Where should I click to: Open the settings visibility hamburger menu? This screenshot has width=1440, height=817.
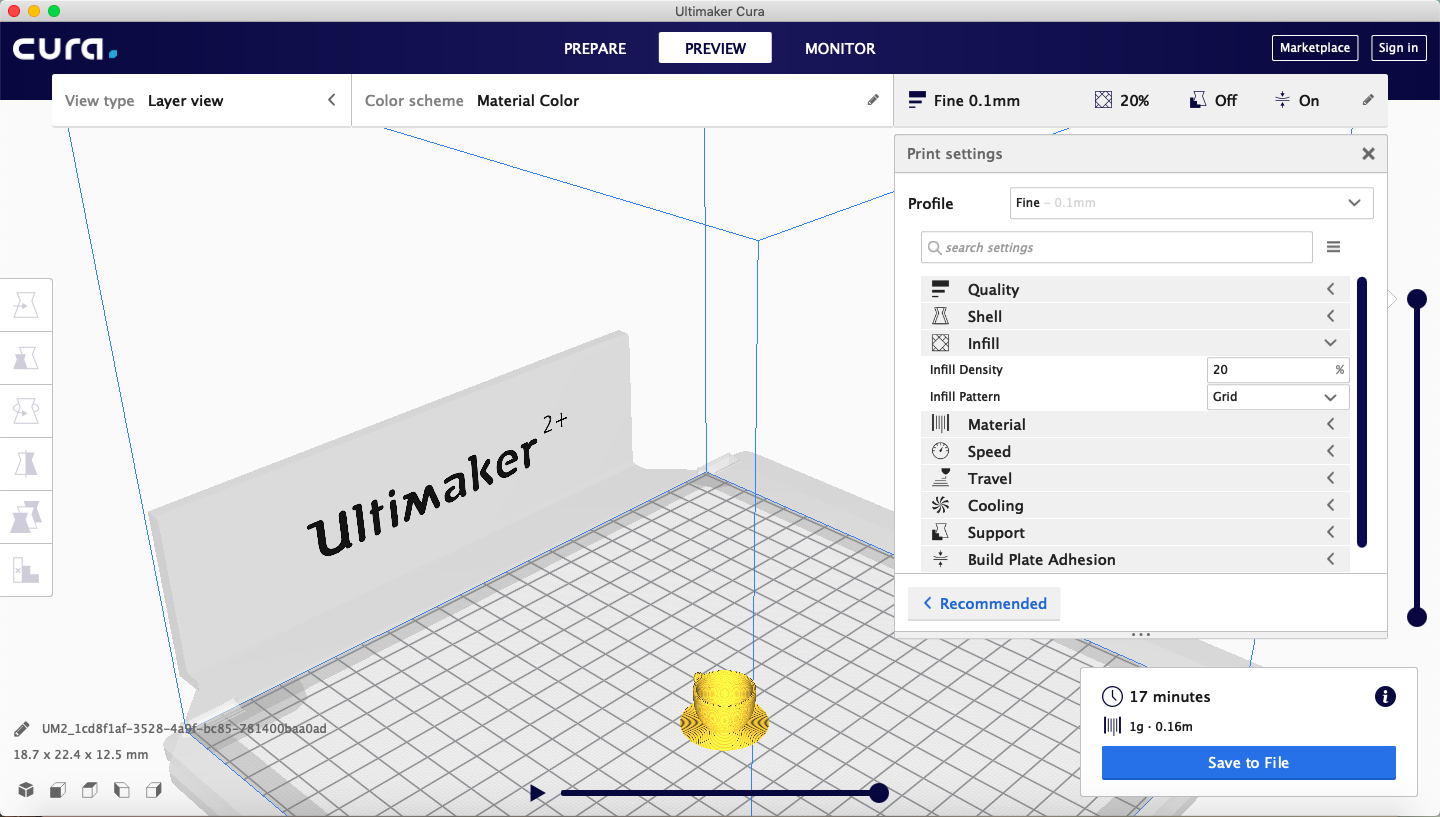[x=1333, y=247]
